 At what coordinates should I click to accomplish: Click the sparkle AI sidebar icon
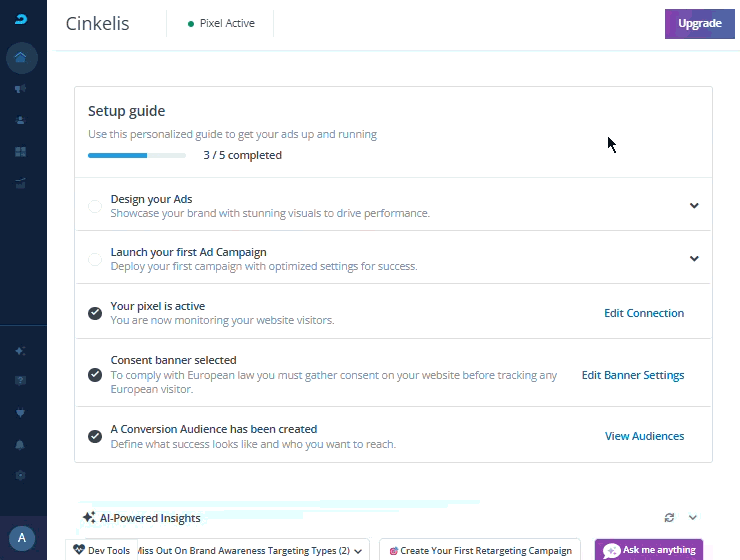(21, 351)
